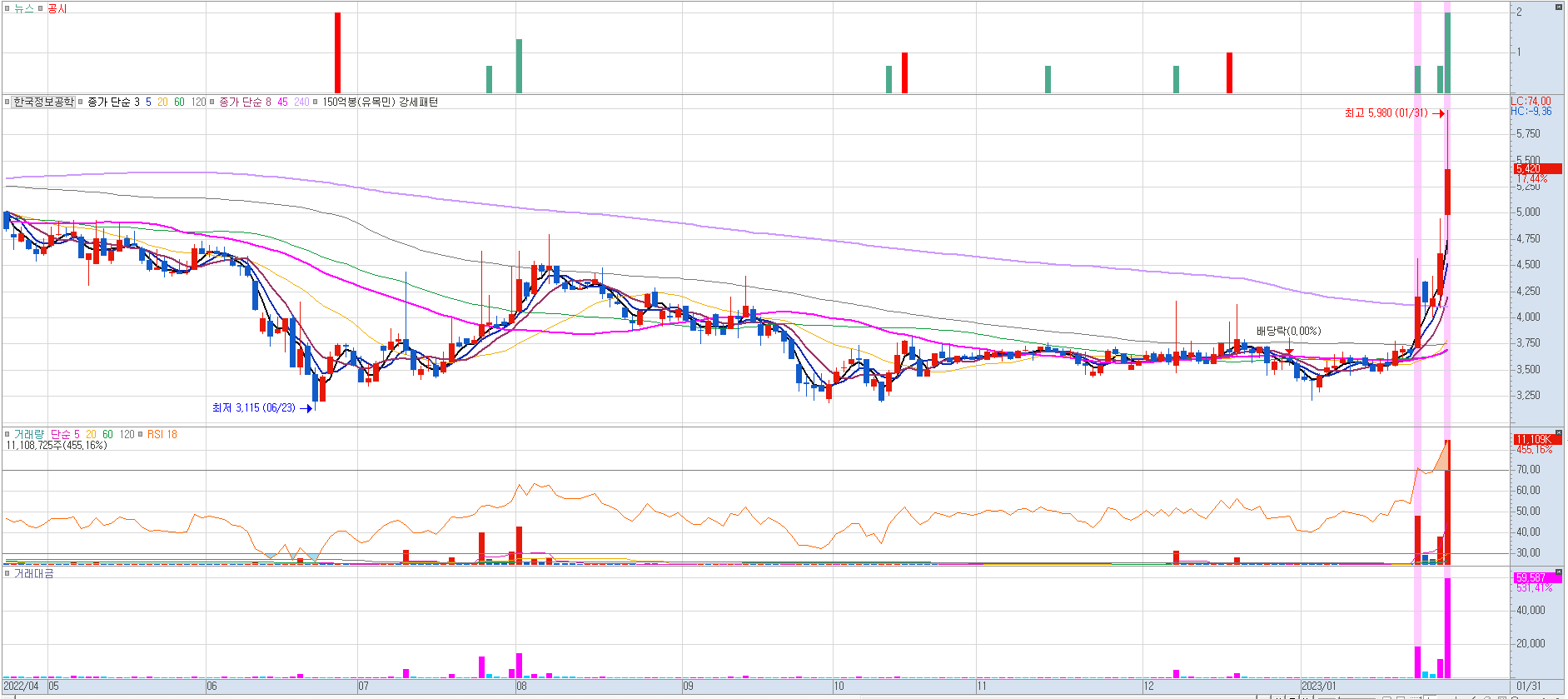Click the 11,109K volume axis tag
This screenshot has width=1568, height=699.
[1537, 439]
